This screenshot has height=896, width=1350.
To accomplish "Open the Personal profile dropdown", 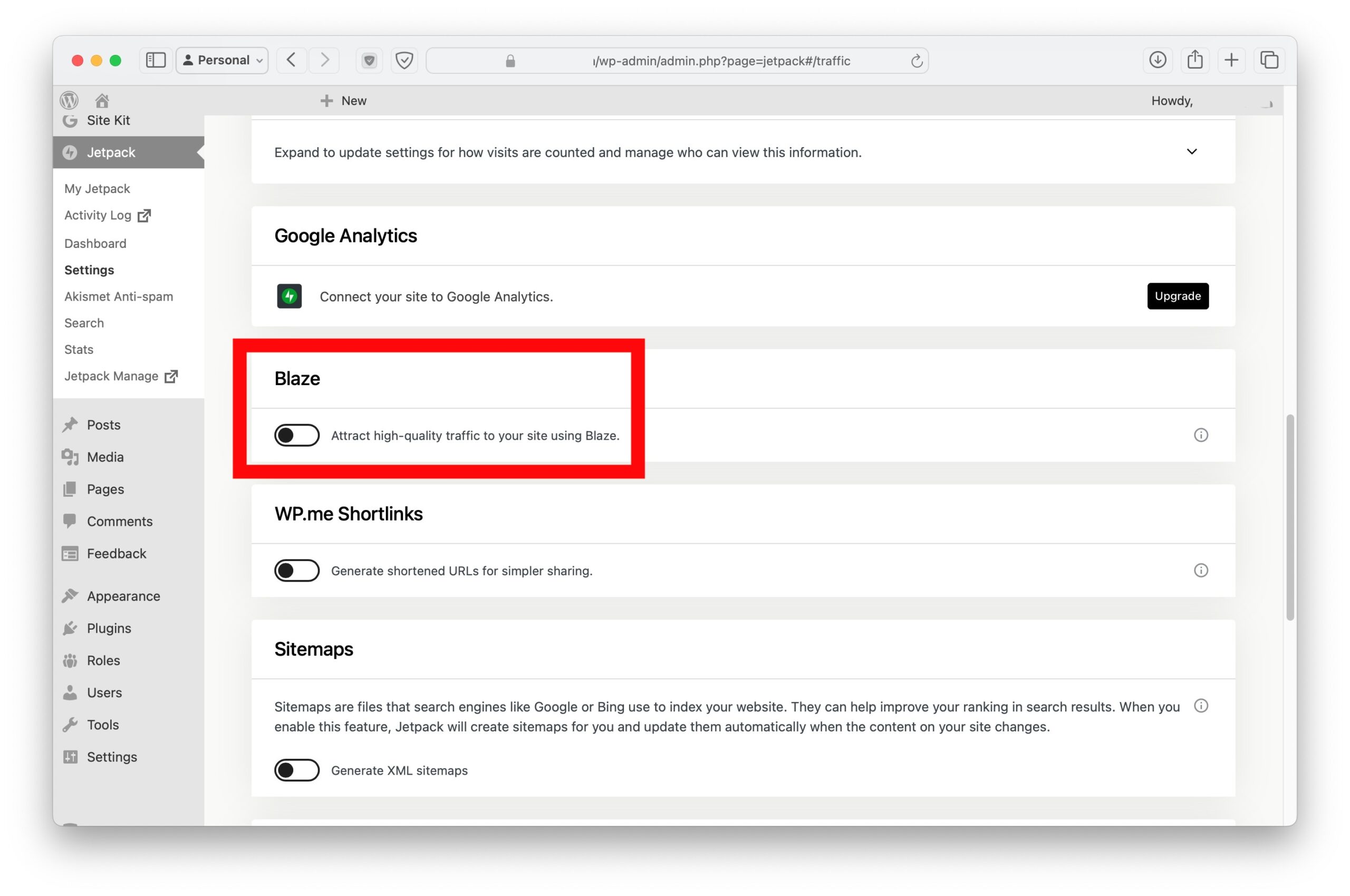I will click(x=222, y=60).
